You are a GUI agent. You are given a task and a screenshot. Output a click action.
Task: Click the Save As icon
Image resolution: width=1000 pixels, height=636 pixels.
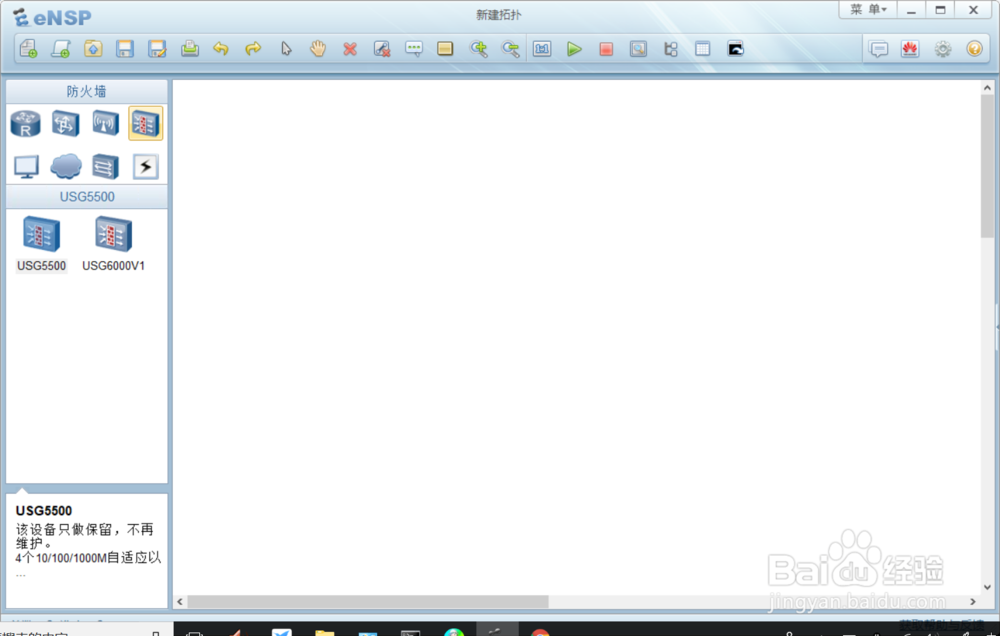(x=157, y=49)
